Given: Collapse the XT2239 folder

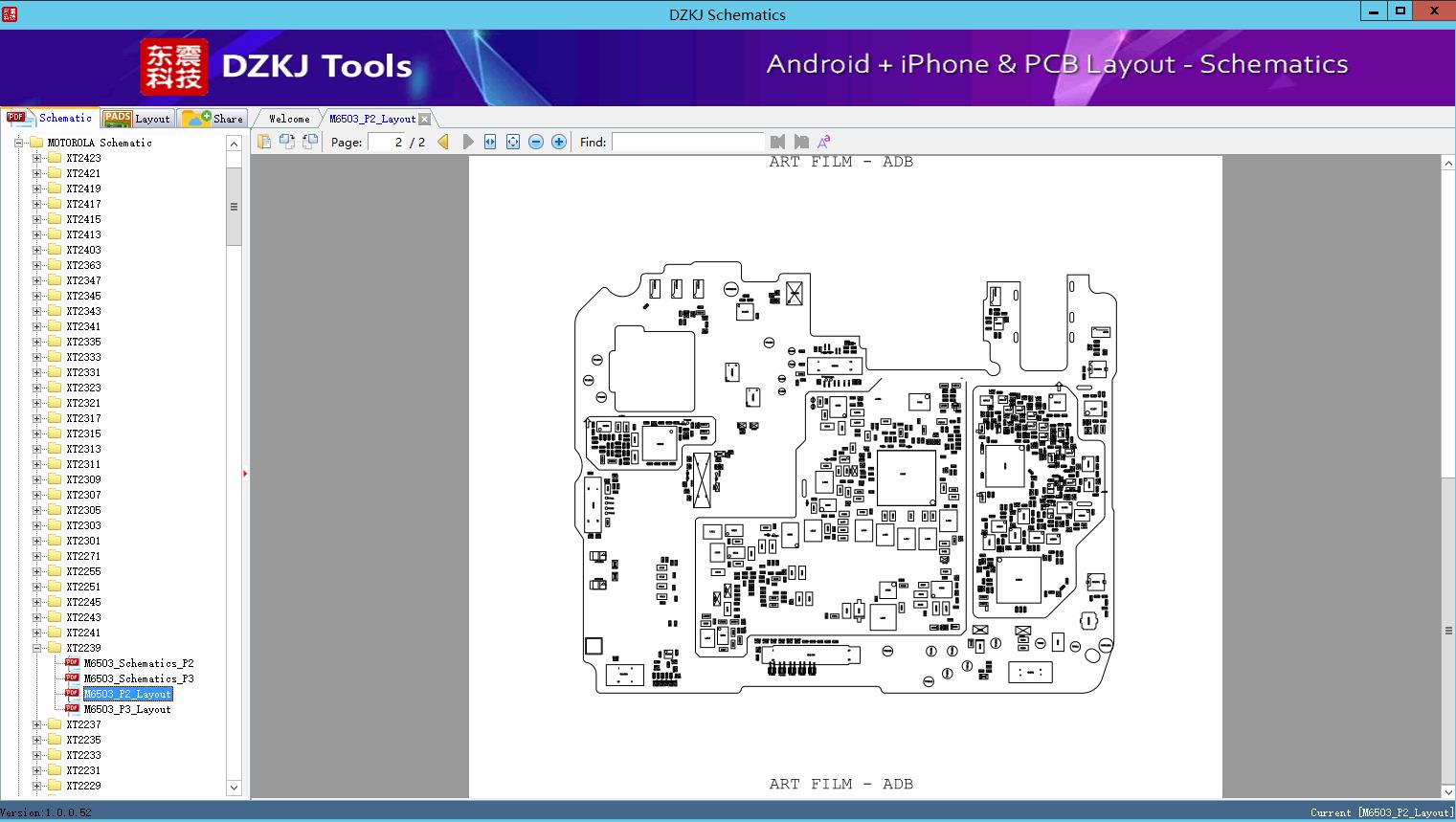Looking at the screenshot, I should tap(36, 648).
